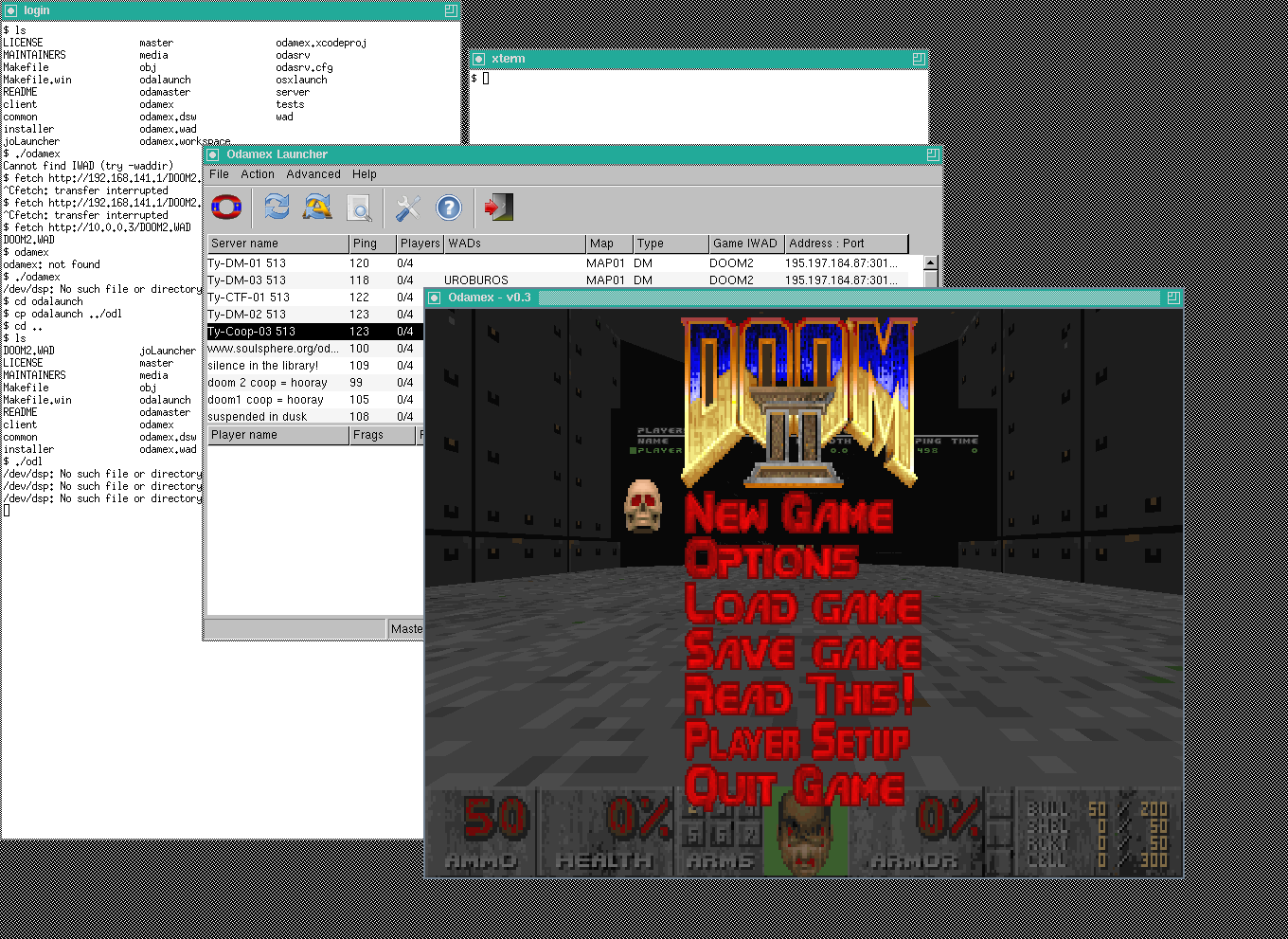The height and width of the screenshot is (939, 1288).
Task: Open the window menu icon of xterm window
Action: pos(478,59)
